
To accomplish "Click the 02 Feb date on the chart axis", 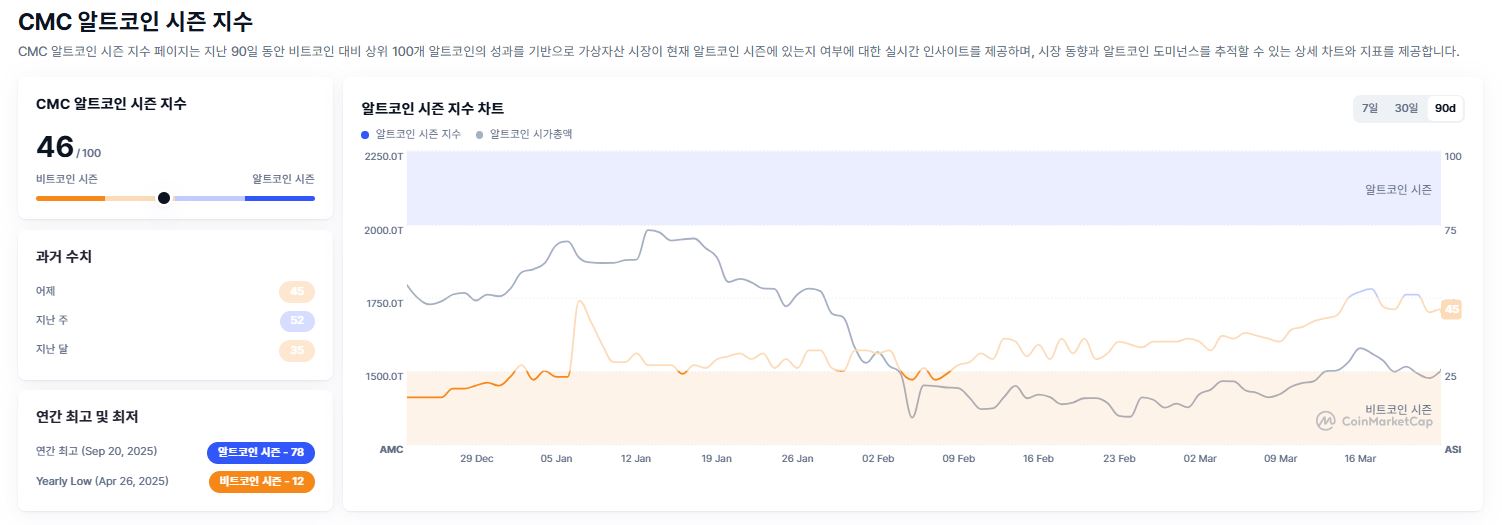I will [x=878, y=458].
